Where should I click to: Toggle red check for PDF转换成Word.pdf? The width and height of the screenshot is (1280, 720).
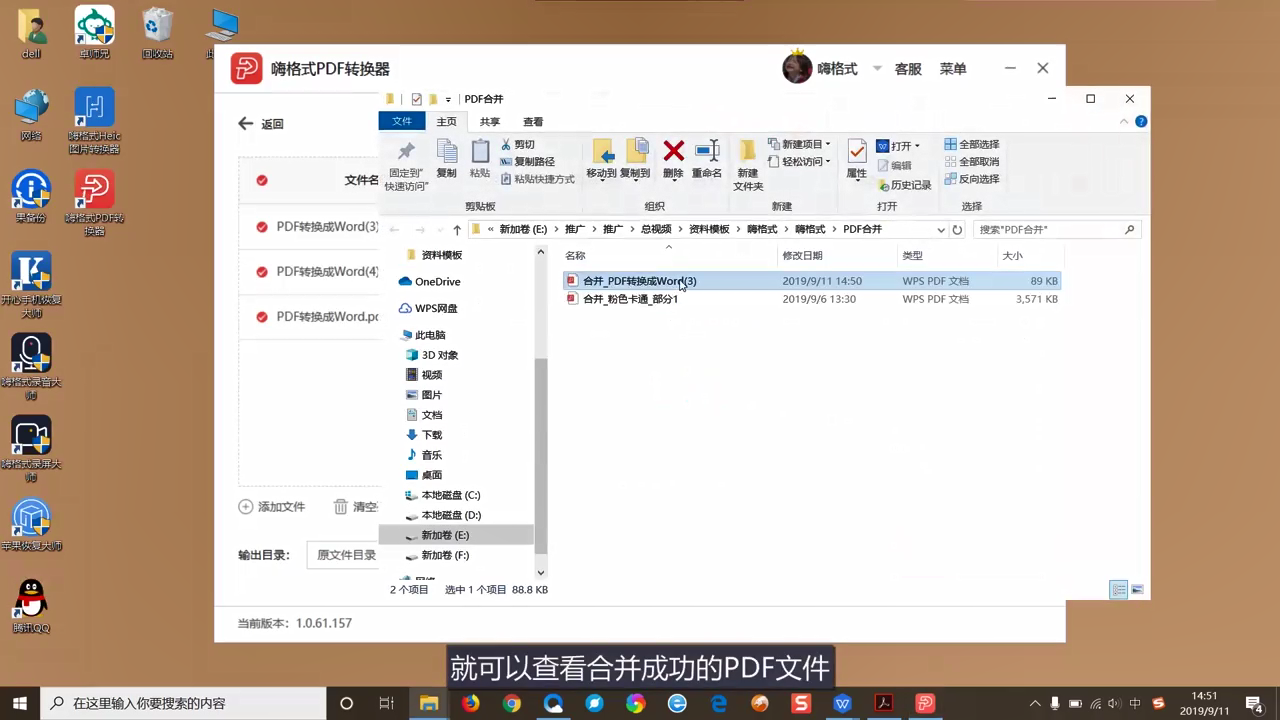pos(262,317)
